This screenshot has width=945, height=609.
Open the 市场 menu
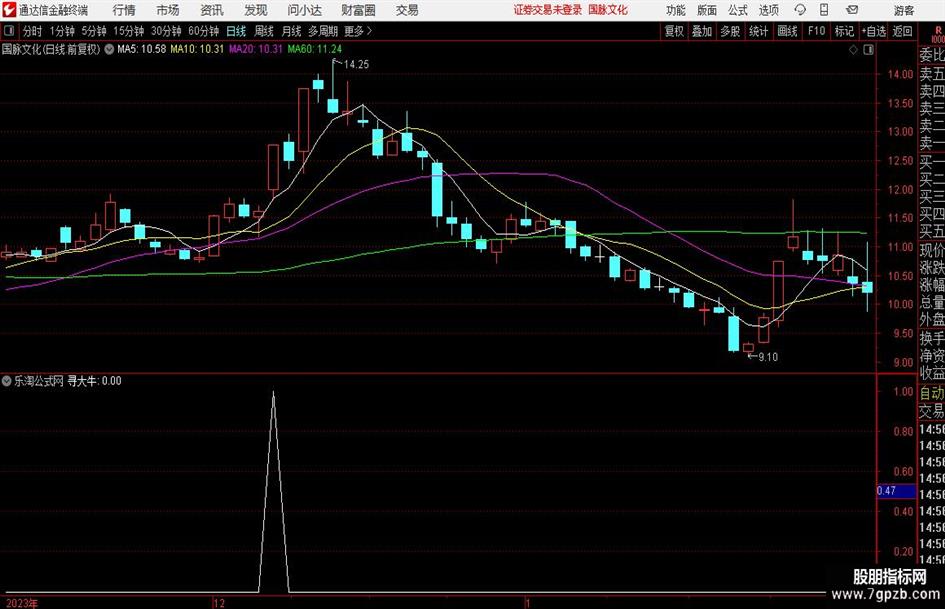tap(168, 10)
